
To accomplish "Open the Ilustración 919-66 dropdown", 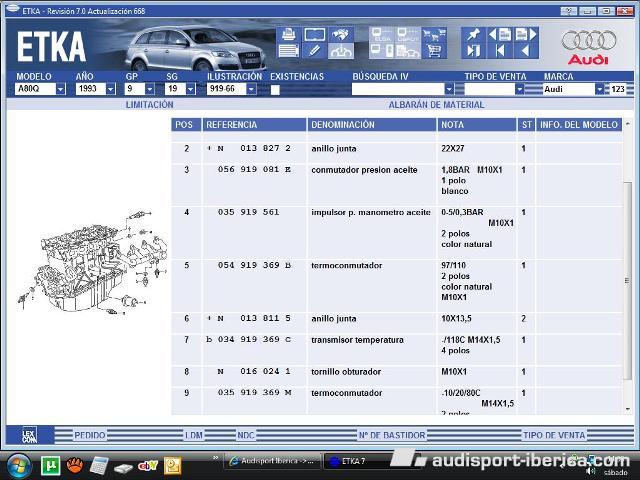I will click(x=251, y=89).
